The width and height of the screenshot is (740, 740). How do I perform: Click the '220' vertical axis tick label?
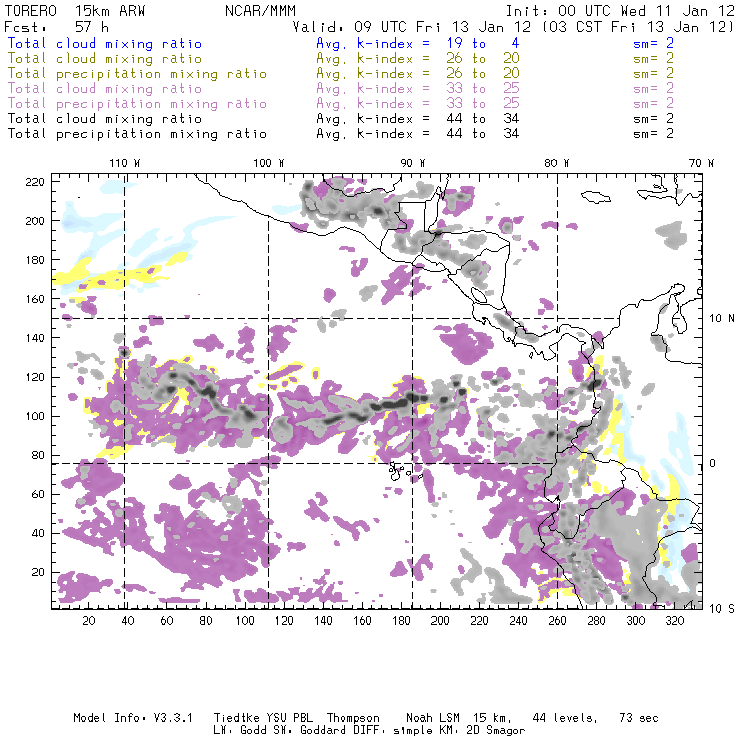(x=35, y=182)
